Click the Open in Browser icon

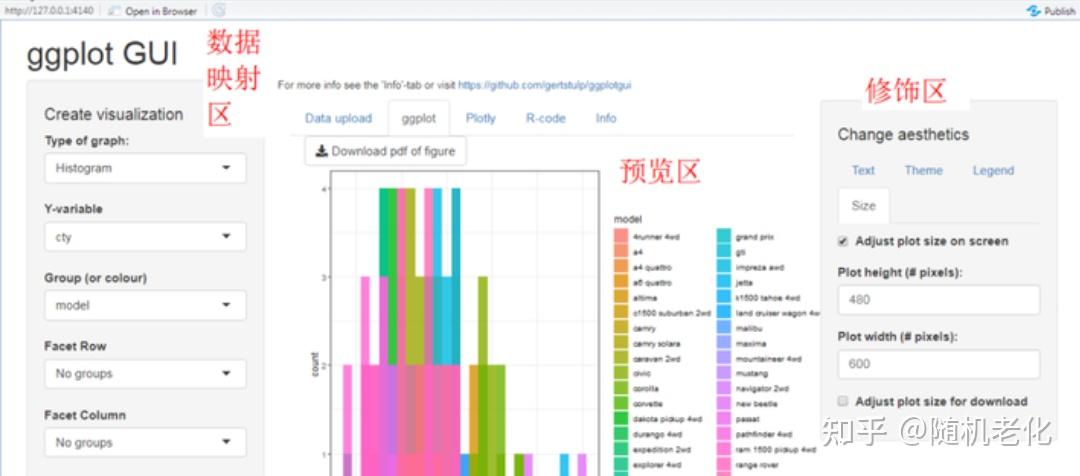pyautogui.click(x=114, y=11)
